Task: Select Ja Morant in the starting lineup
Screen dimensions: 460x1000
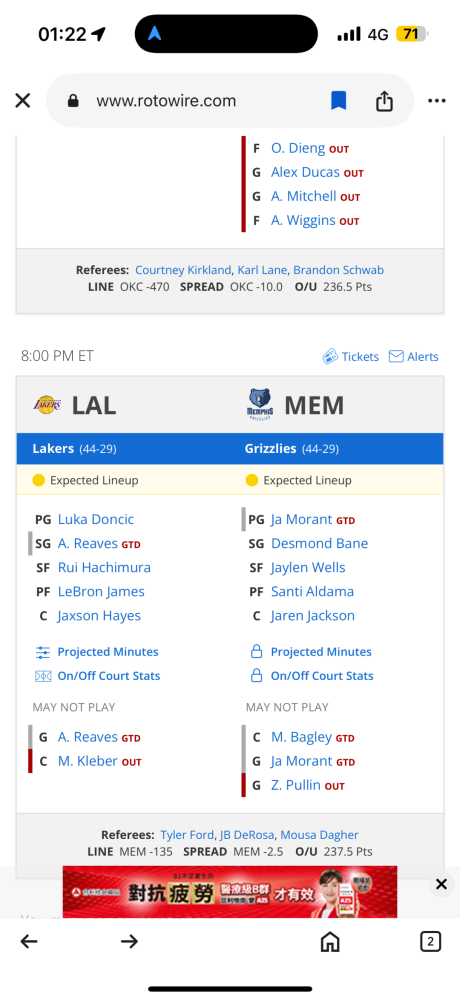Action: click(x=302, y=519)
